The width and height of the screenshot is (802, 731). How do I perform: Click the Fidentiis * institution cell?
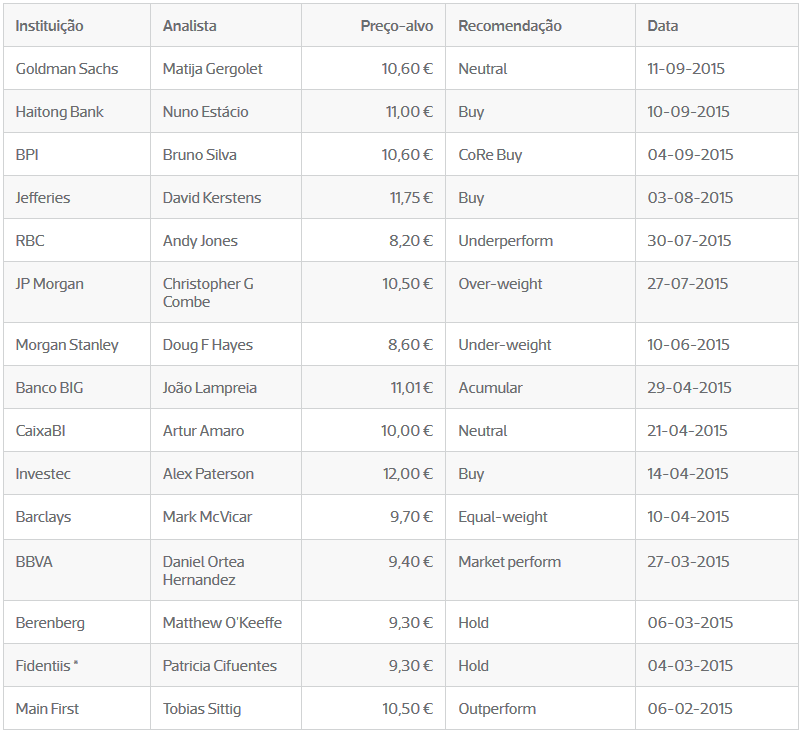pos(47,666)
